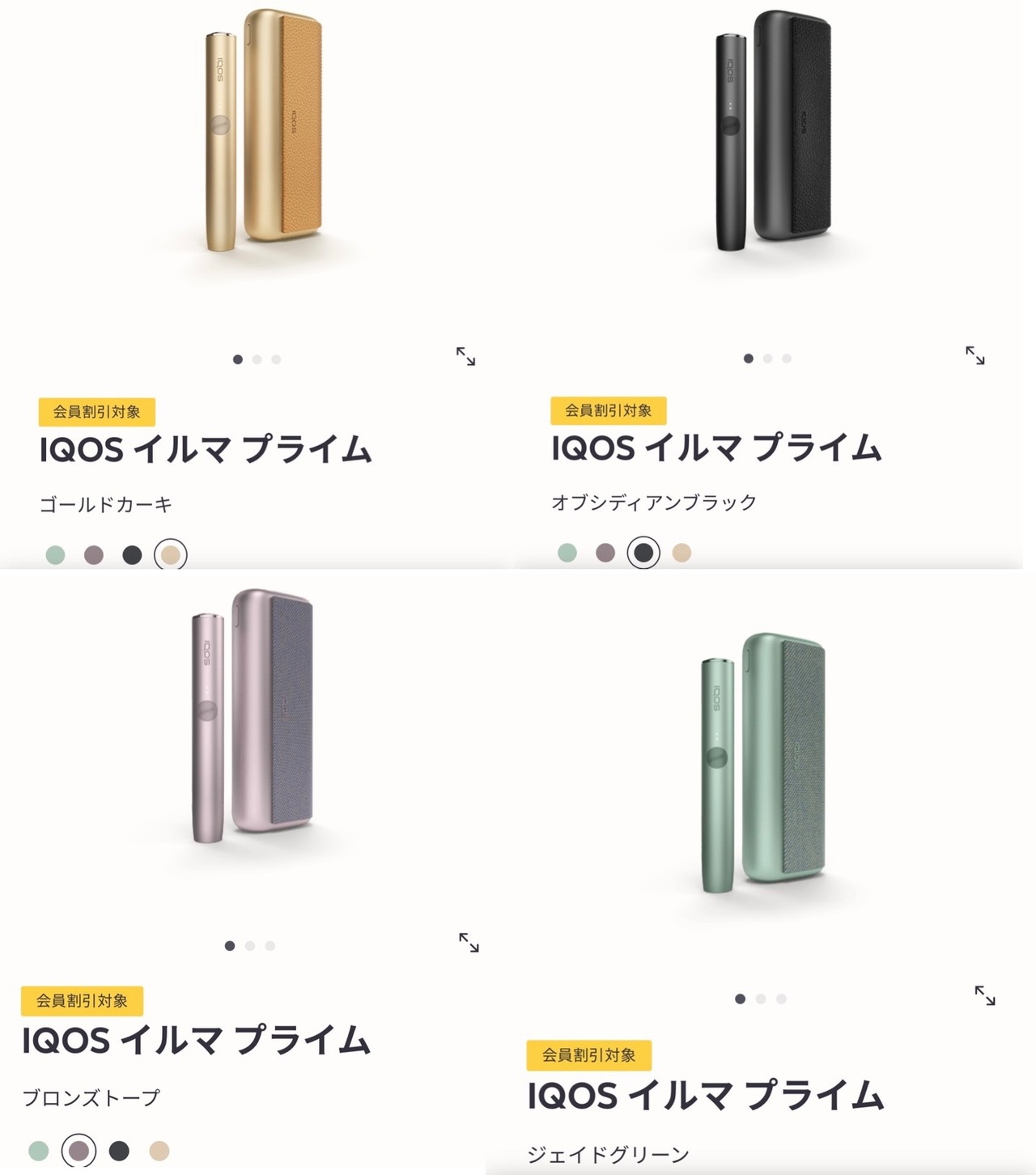Go to second slide of pink device carousel
The width and height of the screenshot is (1036, 1175).
coord(250,945)
